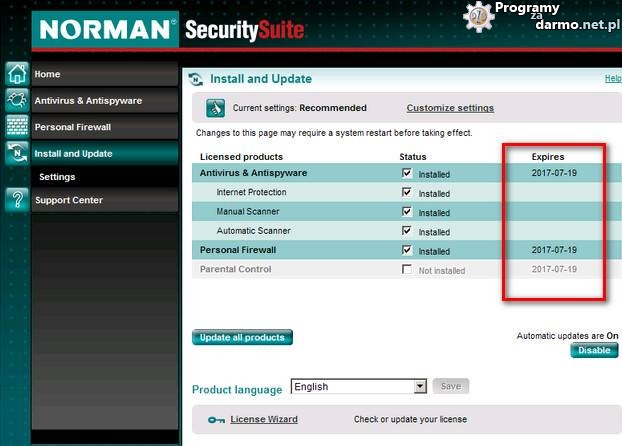Image resolution: width=622 pixels, height=446 pixels.
Task: Click the key icon beside License Wizard
Action: pos(216,420)
